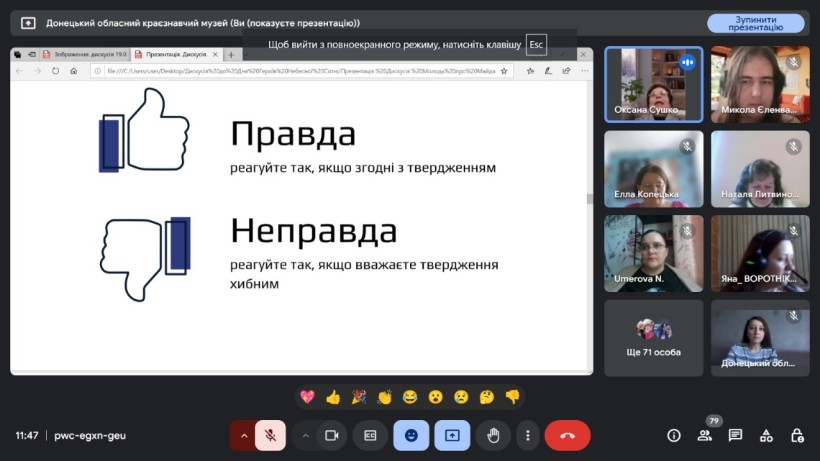
Task: Select Яна_ВОРОТНІК video tile
Action: [x=760, y=253]
